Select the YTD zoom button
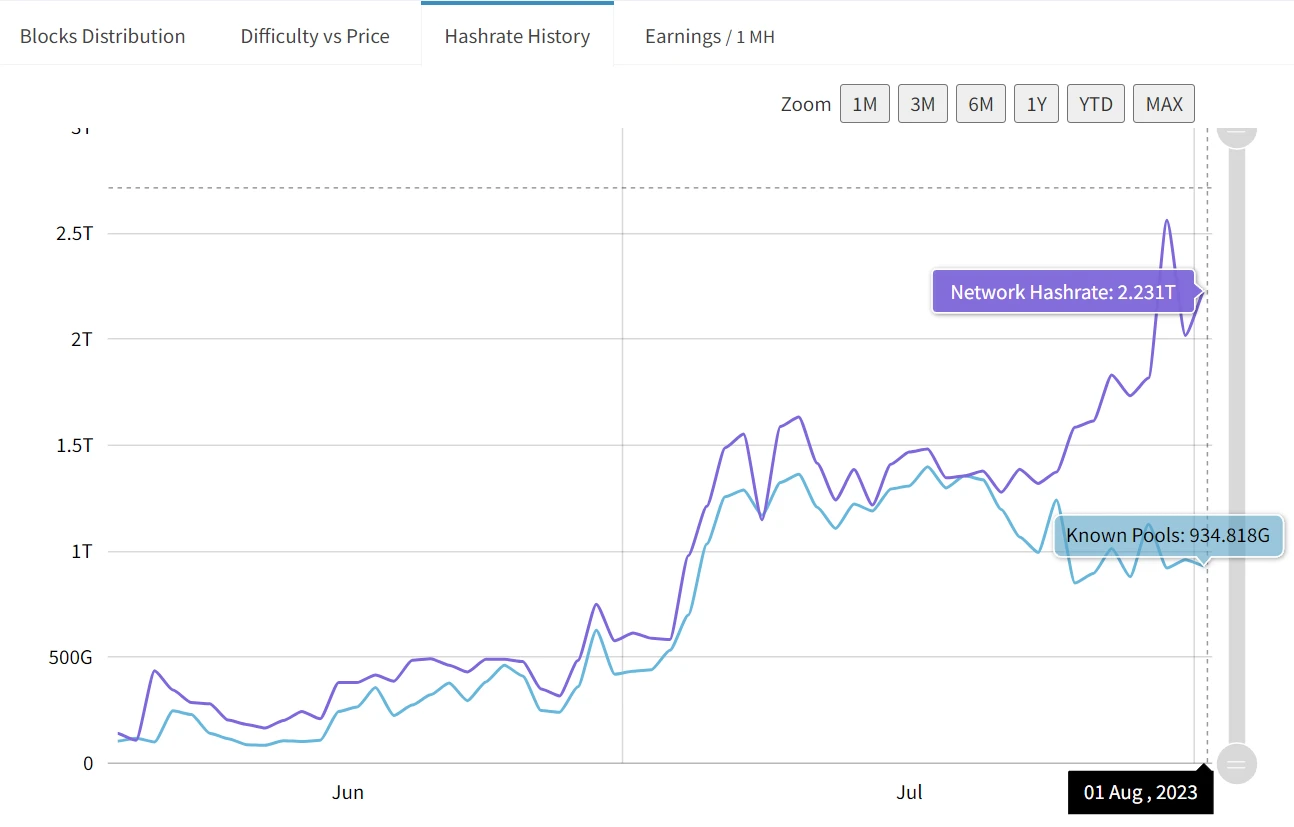This screenshot has width=1294, height=827. [1096, 104]
